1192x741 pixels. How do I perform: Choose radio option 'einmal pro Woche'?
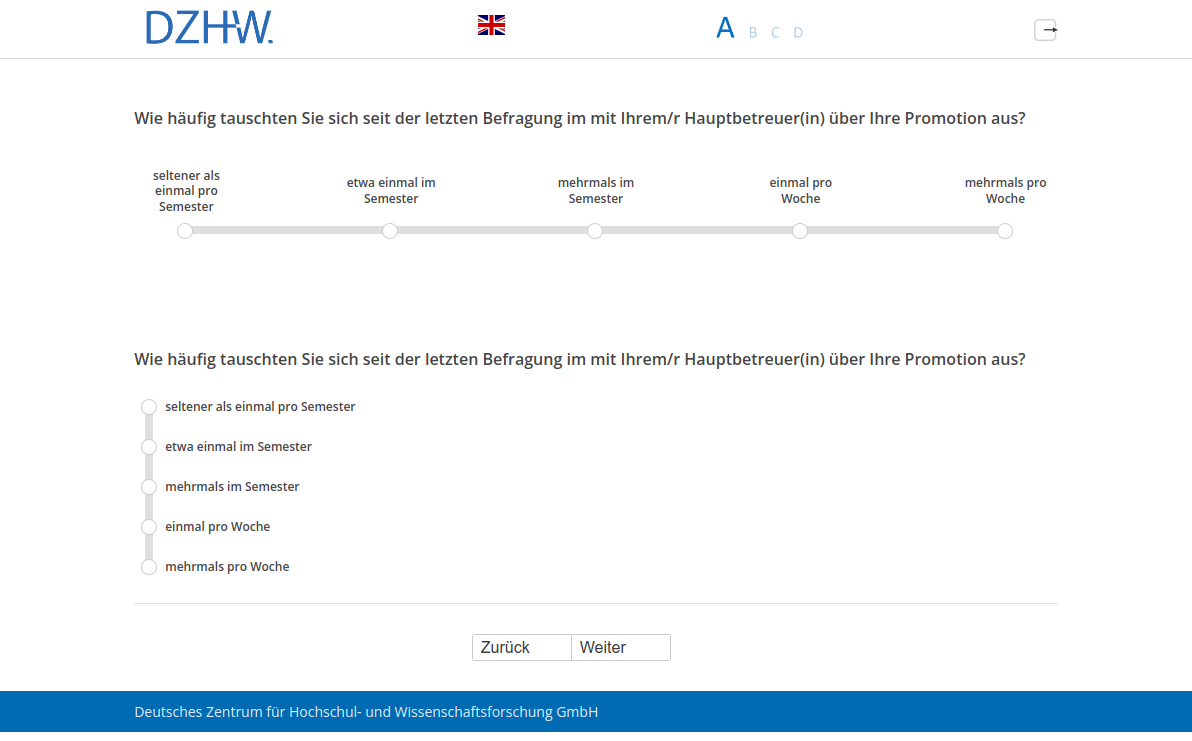pos(149,527)
